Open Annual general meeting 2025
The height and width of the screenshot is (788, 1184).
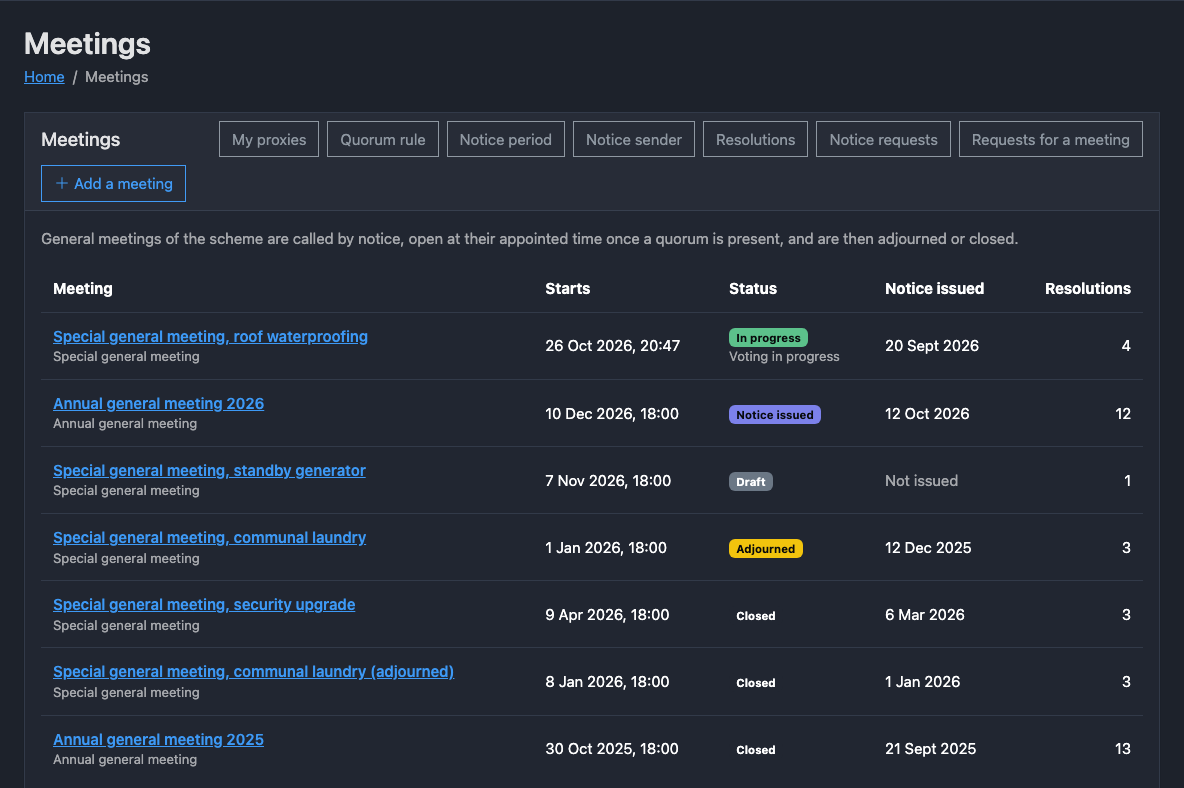pyautogui.click(x=159, y=740)
